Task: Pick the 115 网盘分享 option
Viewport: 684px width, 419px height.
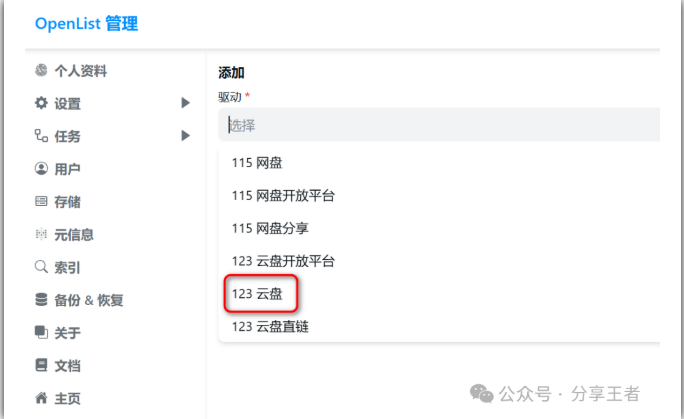Action: pos(270,228)
